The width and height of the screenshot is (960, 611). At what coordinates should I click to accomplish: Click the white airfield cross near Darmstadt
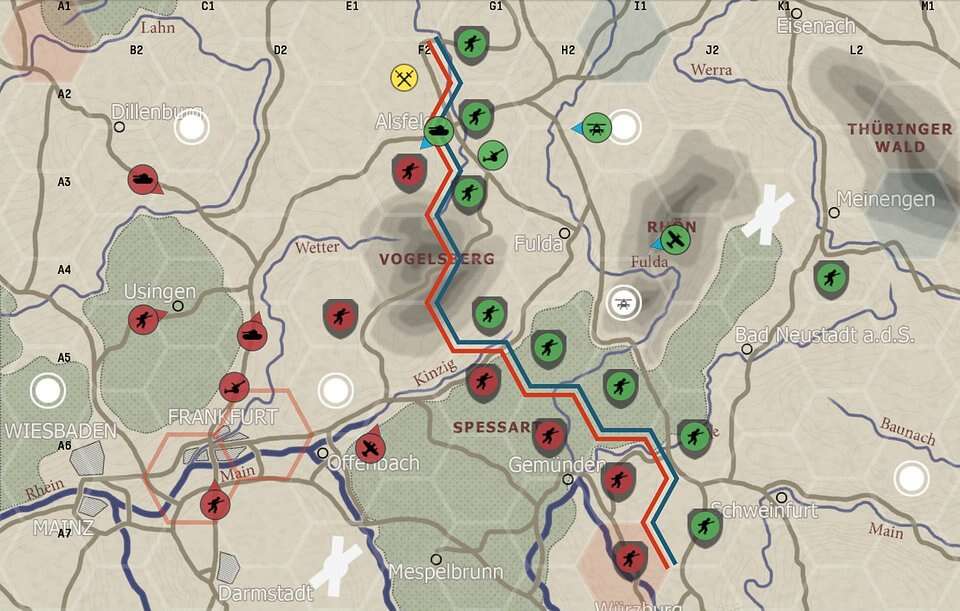click(x=336, y=565)
